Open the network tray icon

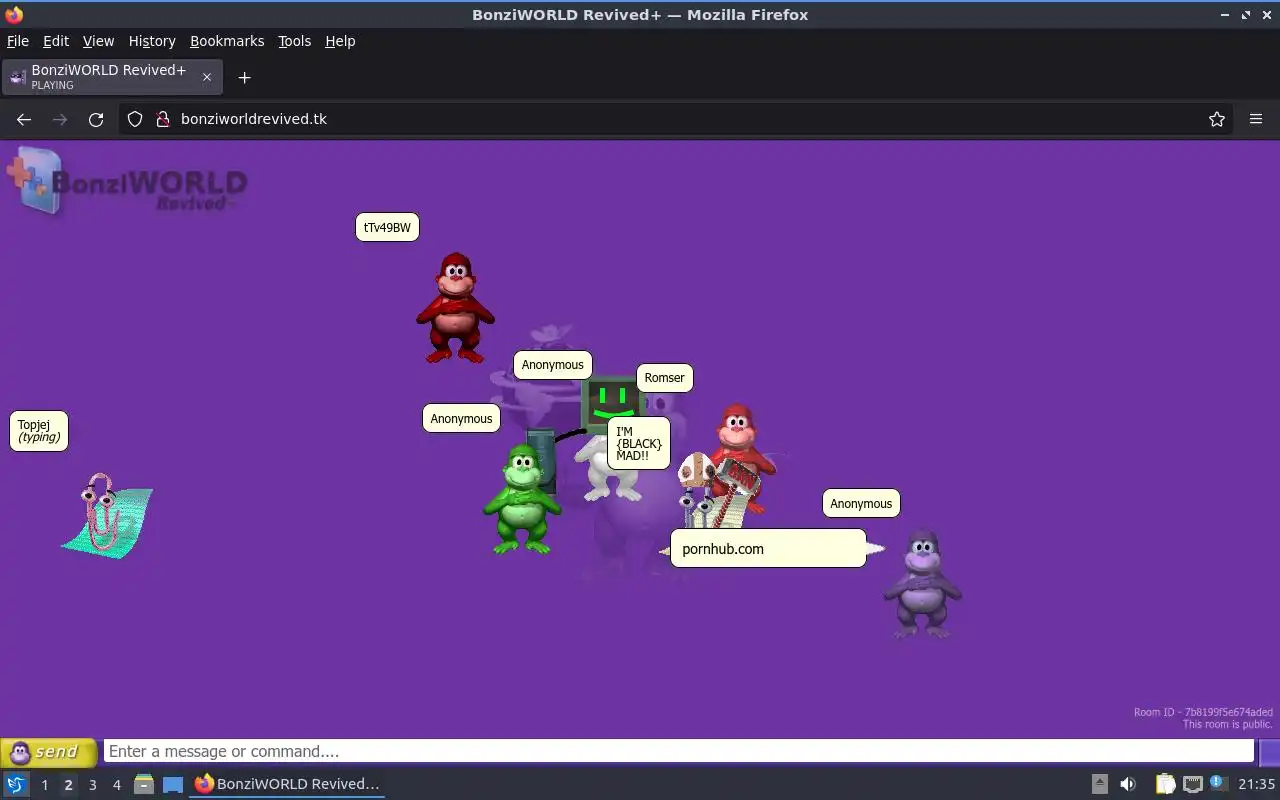1192,784
